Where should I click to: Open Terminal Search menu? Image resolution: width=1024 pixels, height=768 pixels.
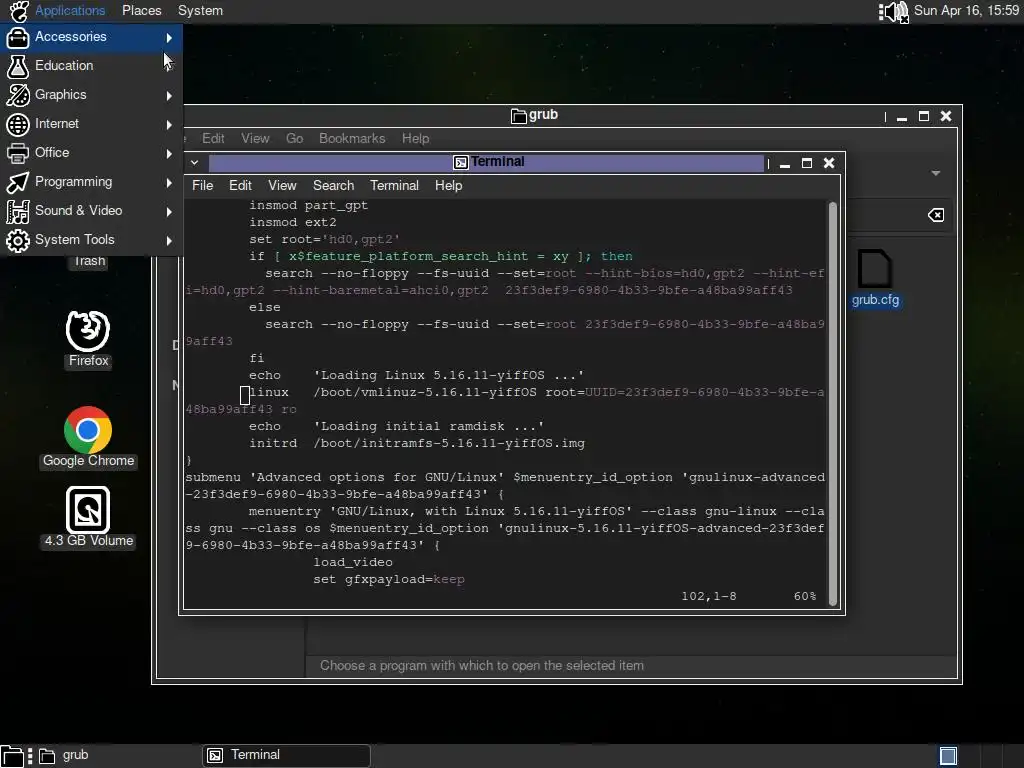pyautogui.click(x=333, y=185)
